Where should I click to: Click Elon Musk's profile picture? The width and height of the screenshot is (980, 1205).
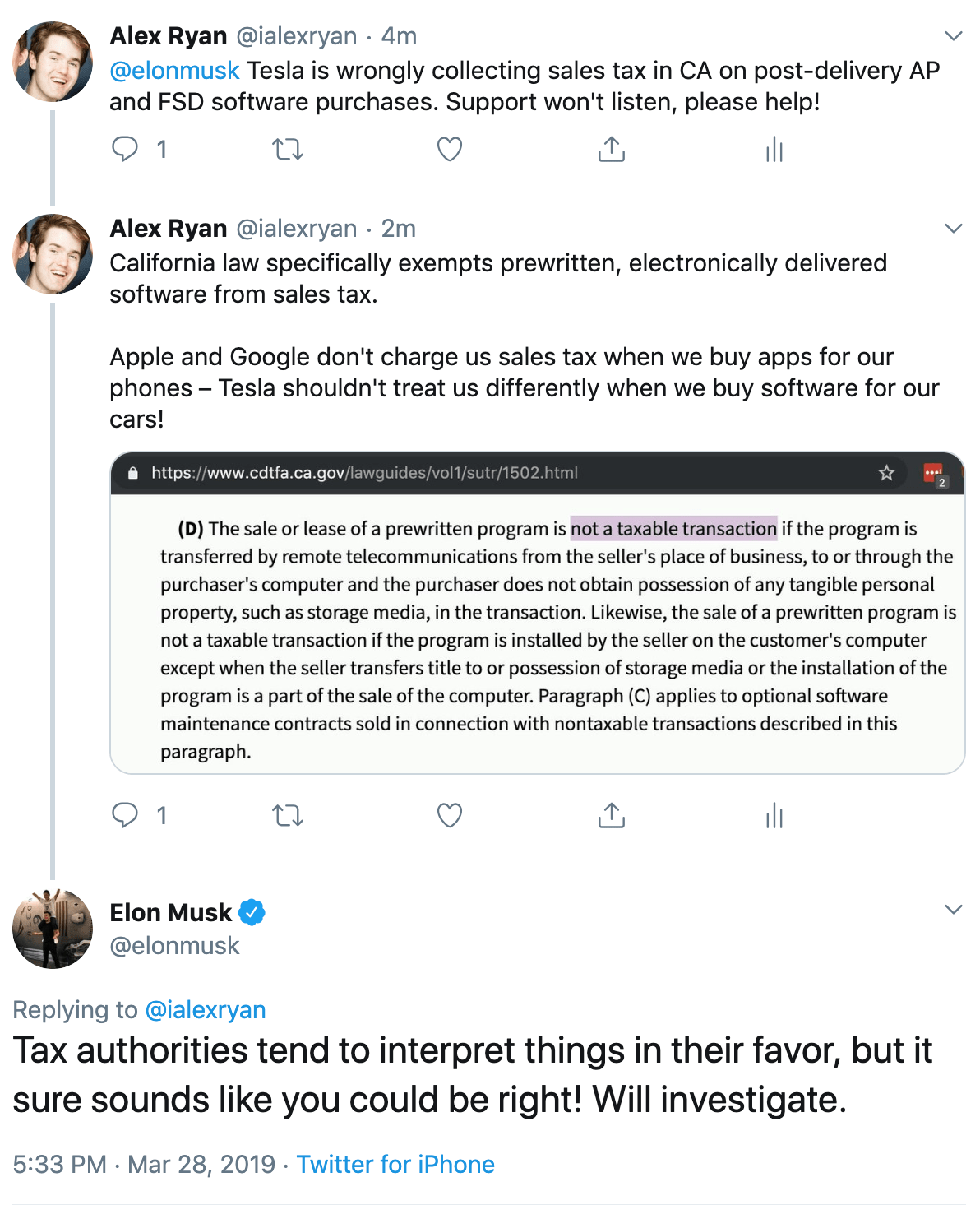pyautogui.click(x=53, y=929)
